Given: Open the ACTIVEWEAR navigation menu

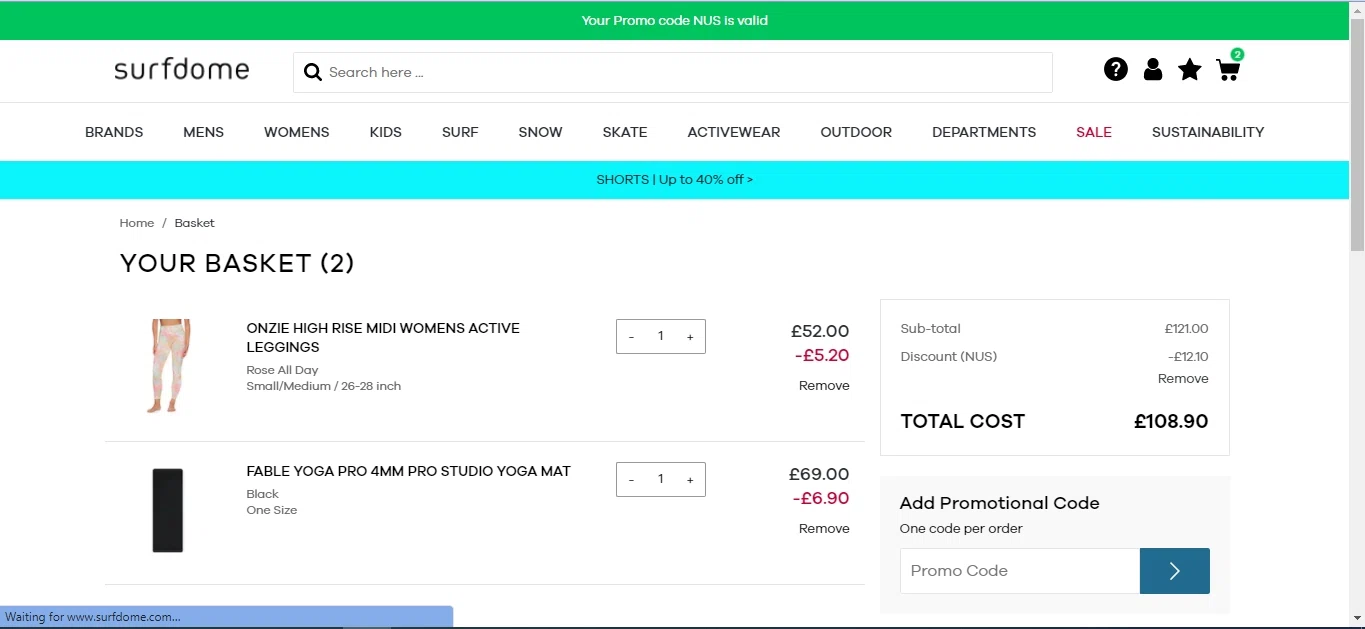Looking at the screenshot, I should [733, 132].
